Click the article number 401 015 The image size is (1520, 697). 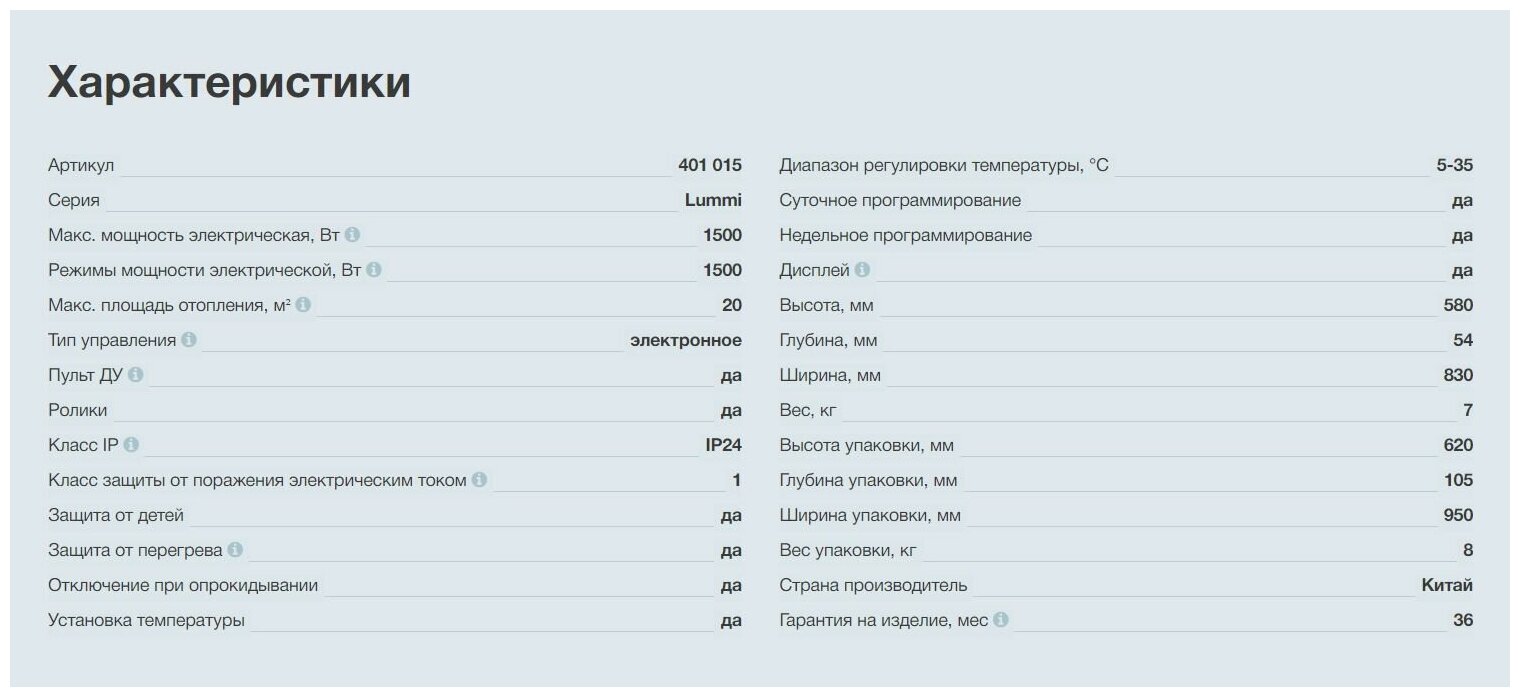click(710, 165)
